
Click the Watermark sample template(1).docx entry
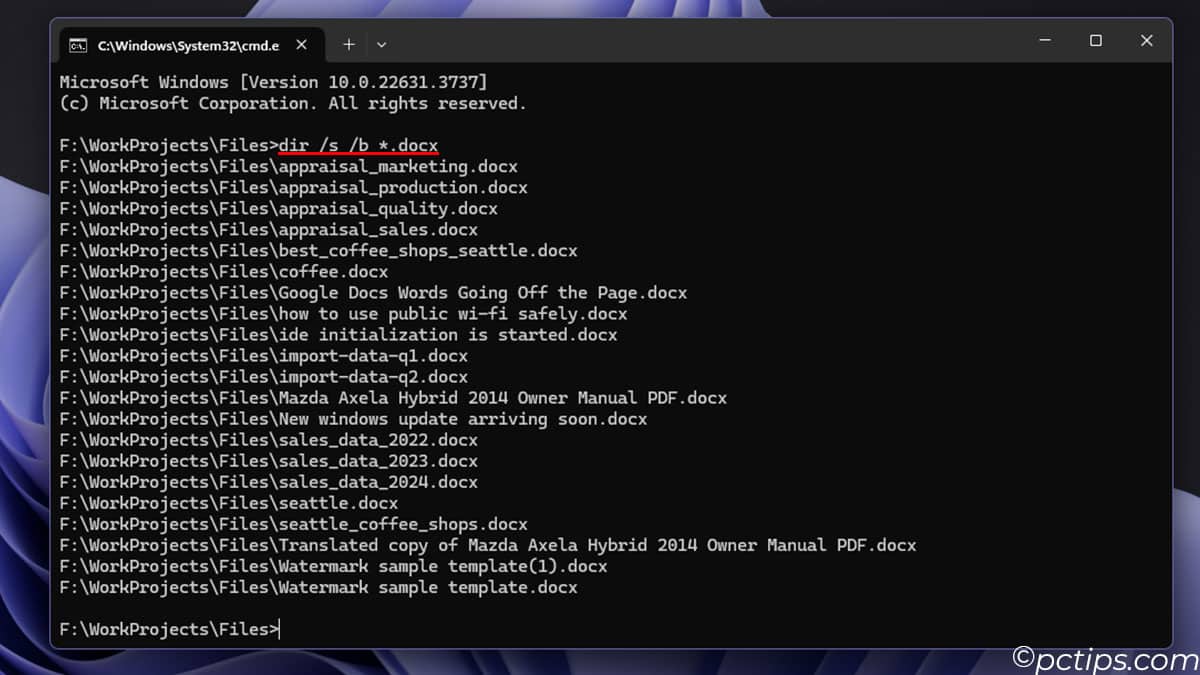pos(330,565)
